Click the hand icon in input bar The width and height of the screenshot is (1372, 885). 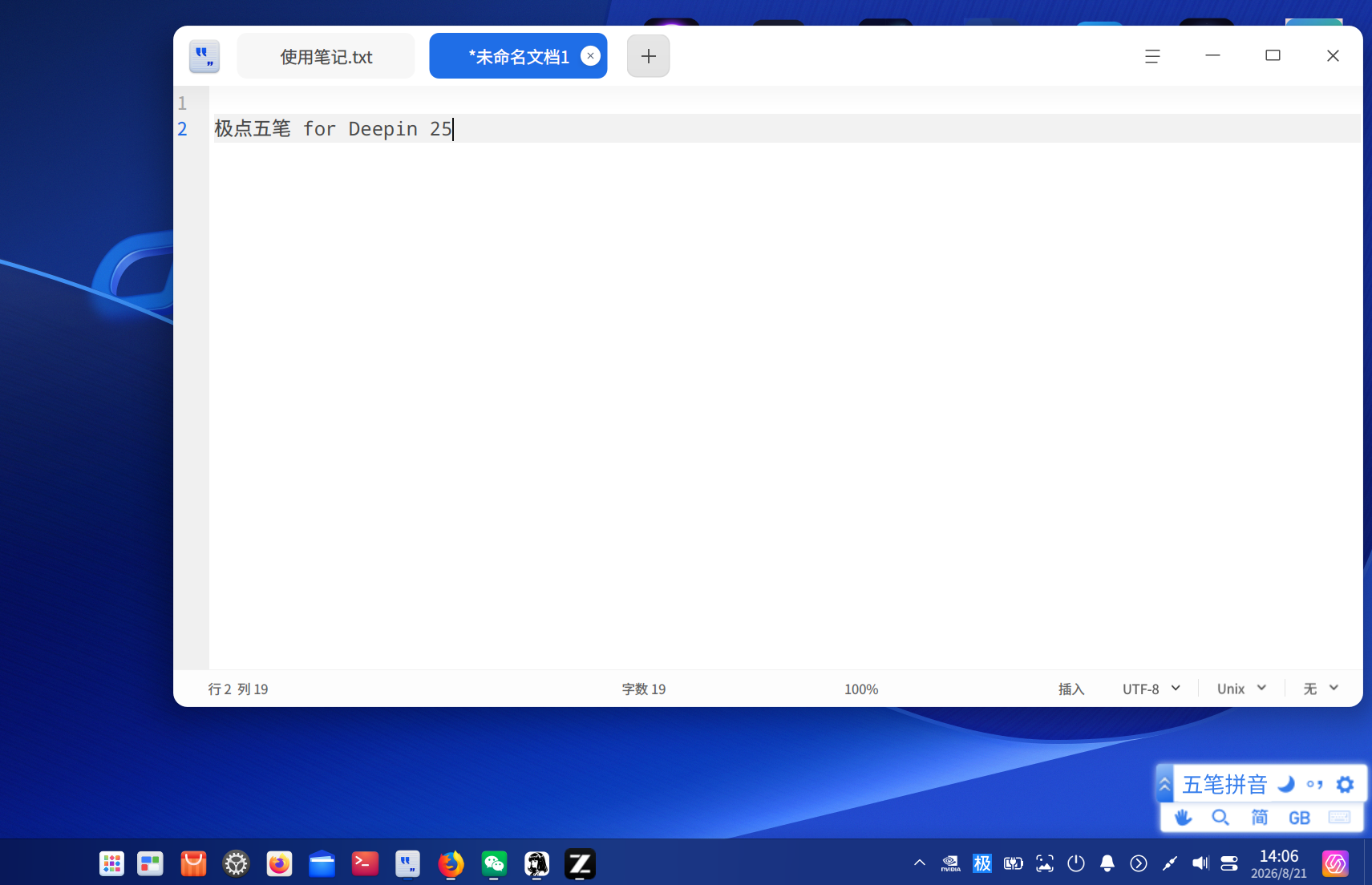tap(1183, 817)
